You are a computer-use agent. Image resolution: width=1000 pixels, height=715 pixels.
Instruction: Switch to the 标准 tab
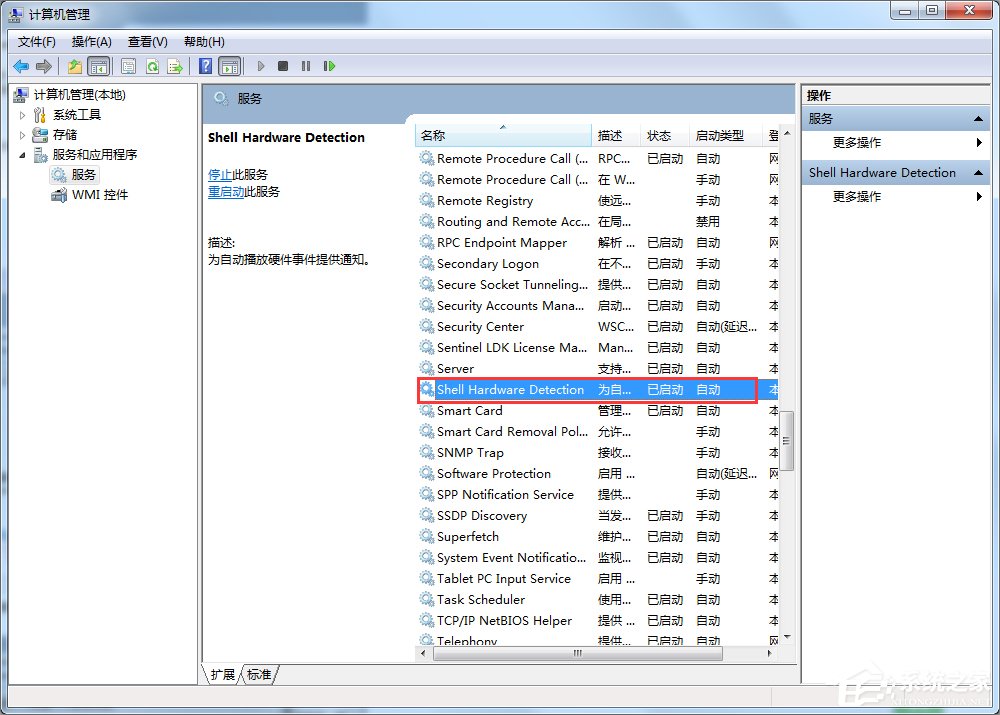pos(259,674)
